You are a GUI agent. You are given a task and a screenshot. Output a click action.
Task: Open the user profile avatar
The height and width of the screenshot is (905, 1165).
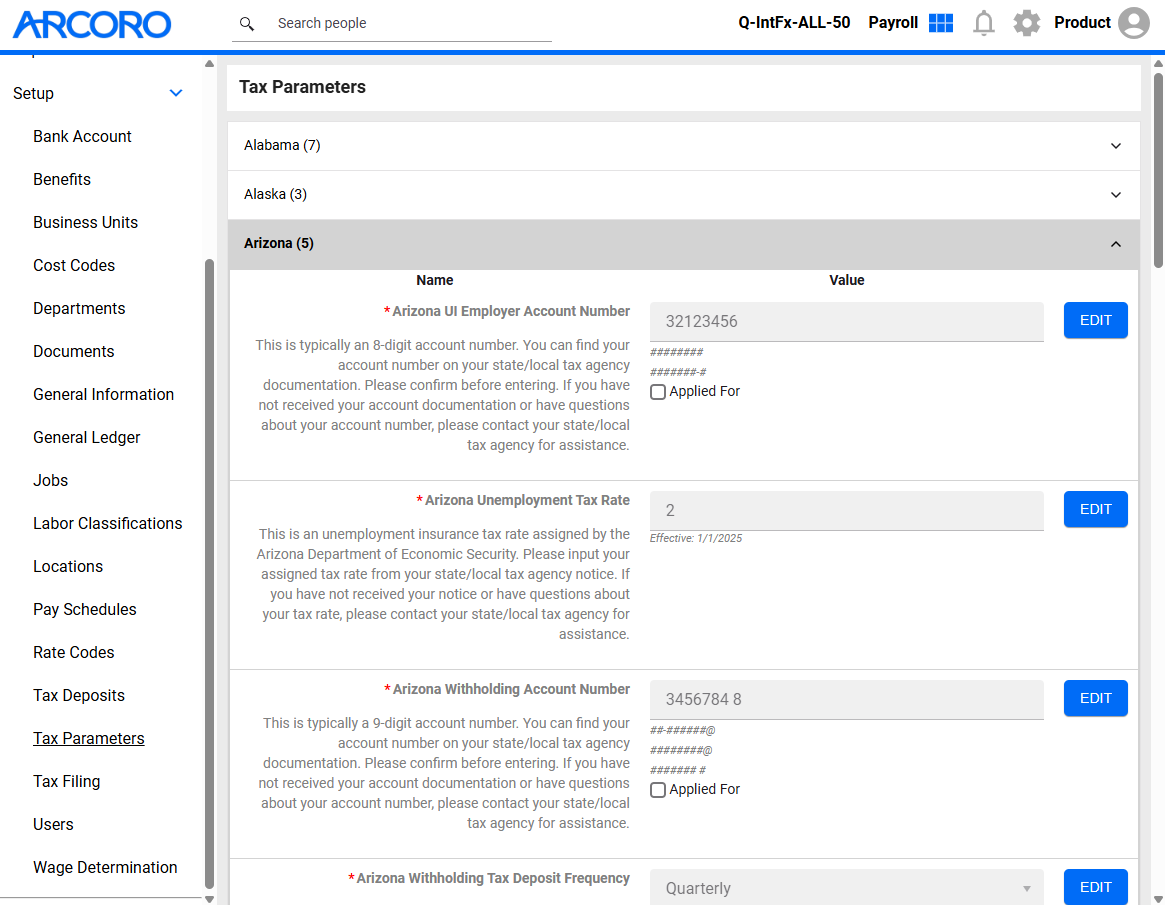coord(1134,23)
